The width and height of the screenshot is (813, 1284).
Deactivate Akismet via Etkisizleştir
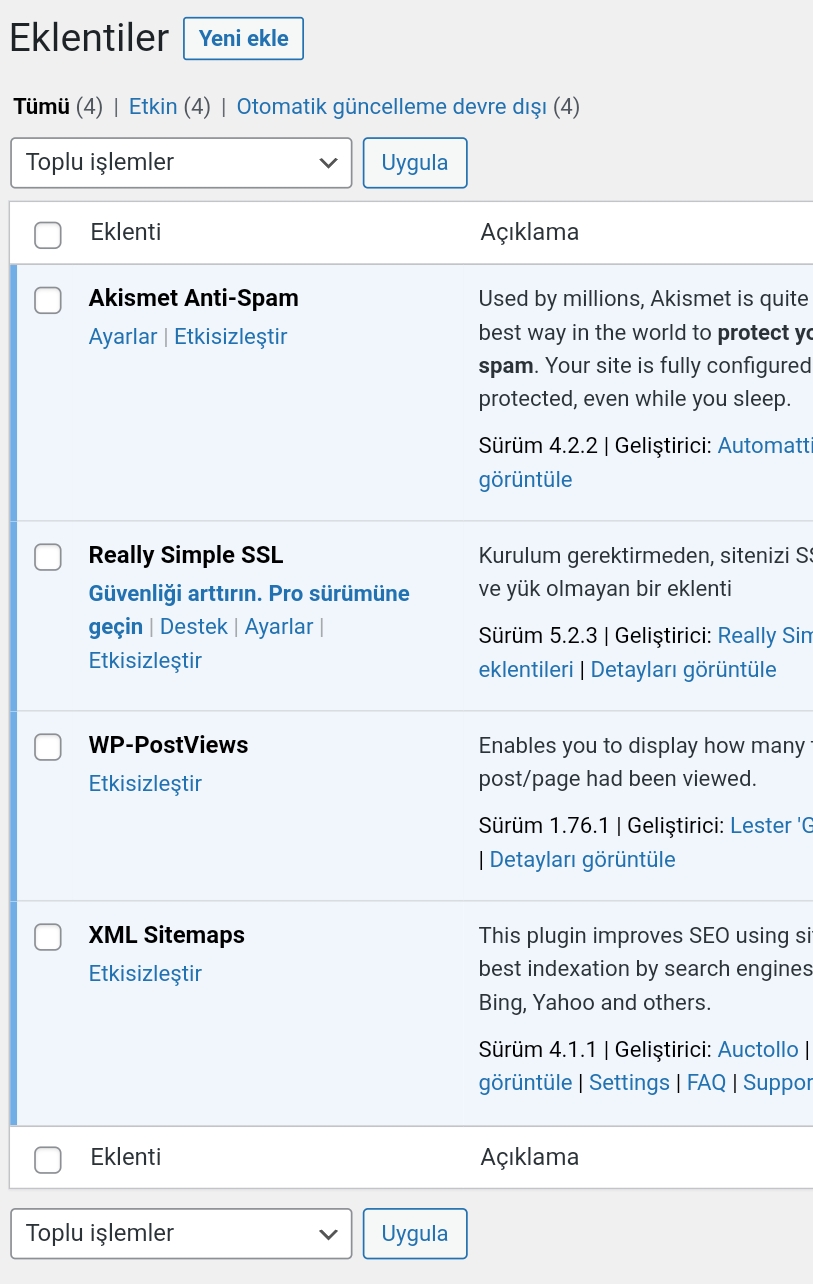point(231,337)
